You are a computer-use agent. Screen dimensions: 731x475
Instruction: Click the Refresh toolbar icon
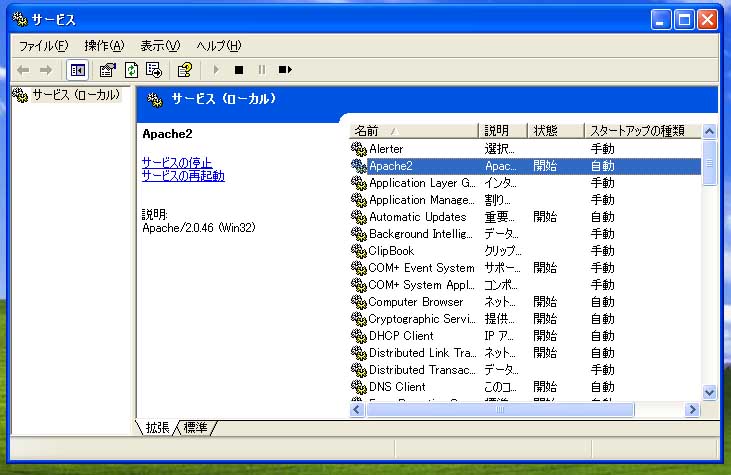click(131, 70)
